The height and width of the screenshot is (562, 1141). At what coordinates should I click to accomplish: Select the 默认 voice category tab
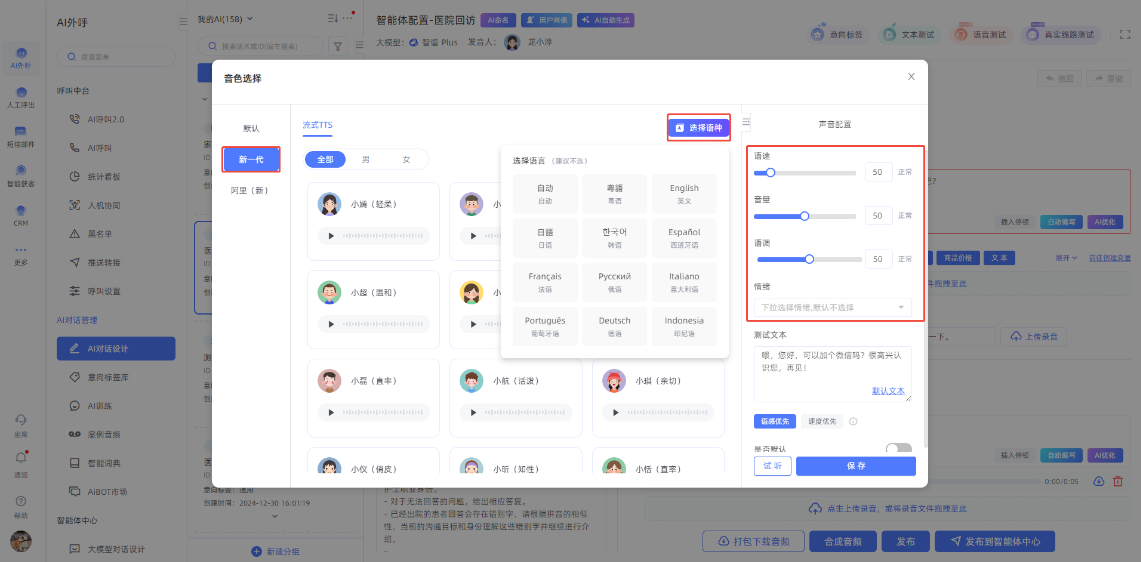click(x=250, y=128)
